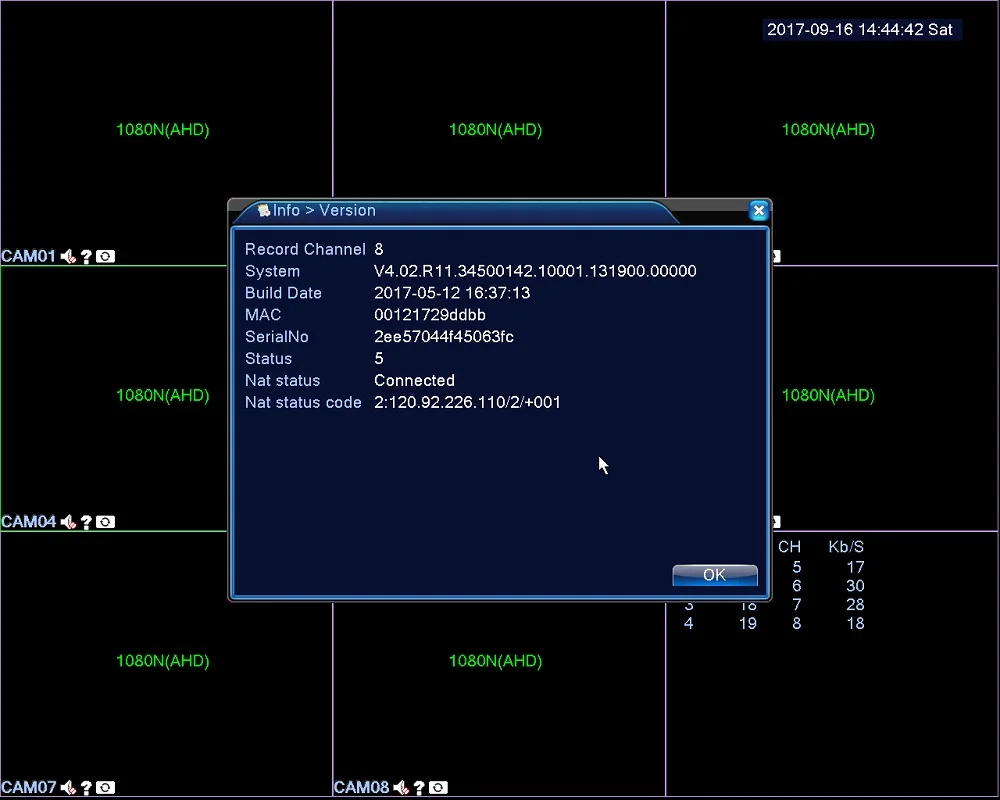Click the CAM07 question mark status icon
Viewport: 1000px width, 800px height.
pyautogui.click(x=86, y=787)
